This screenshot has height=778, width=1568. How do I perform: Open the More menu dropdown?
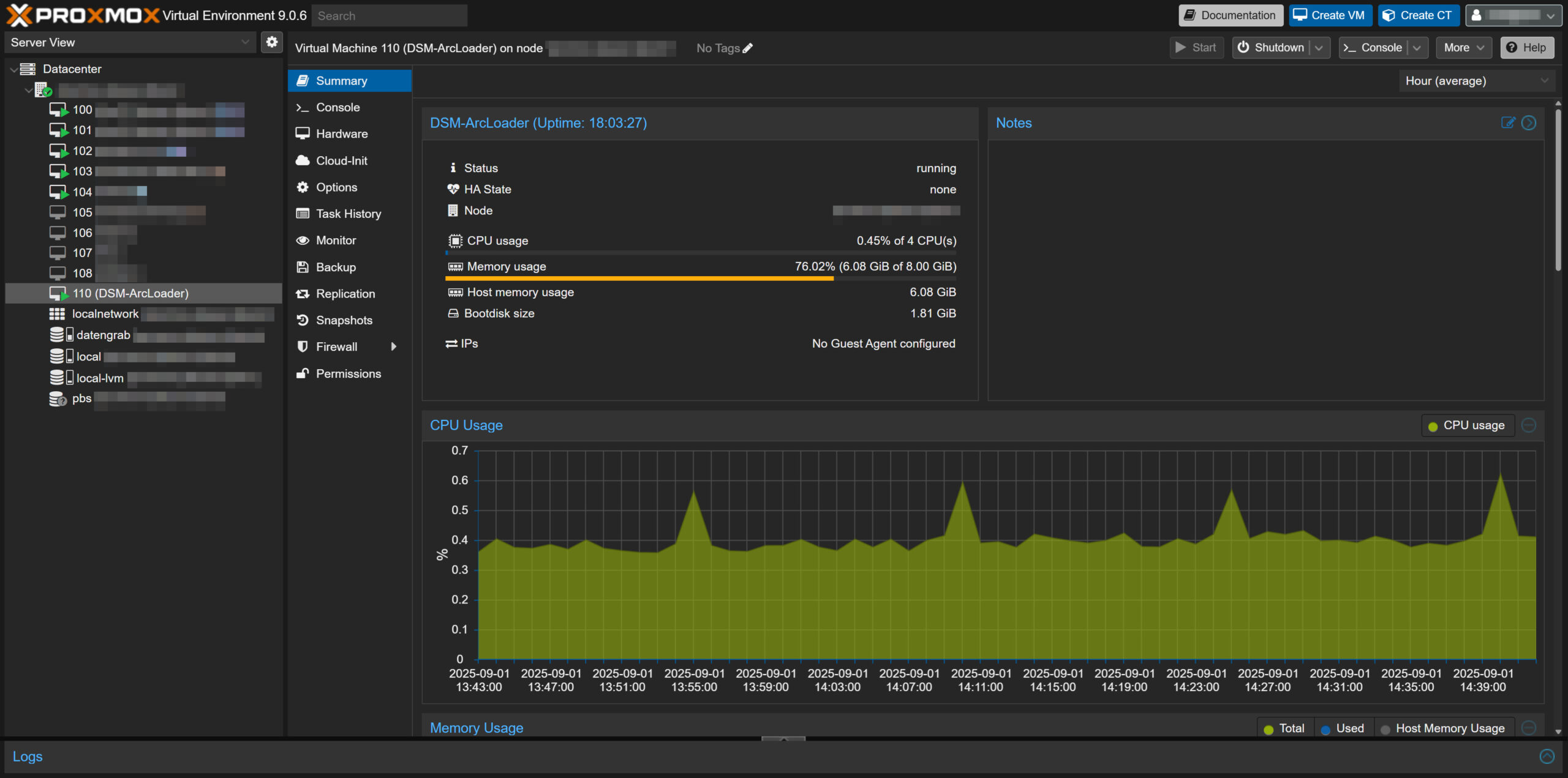[1463, 48]
